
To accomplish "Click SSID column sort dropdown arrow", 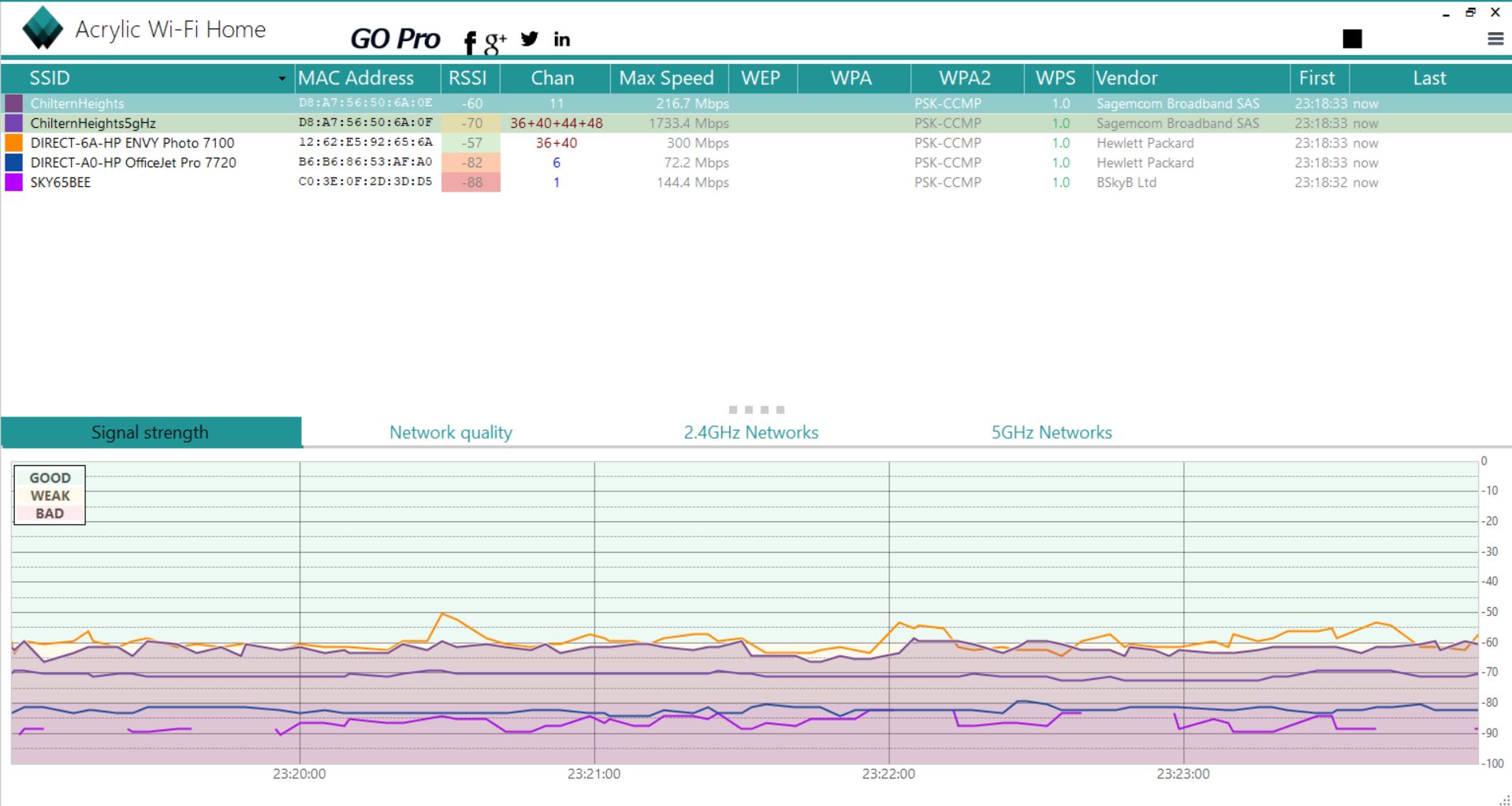I will [281, 79].
